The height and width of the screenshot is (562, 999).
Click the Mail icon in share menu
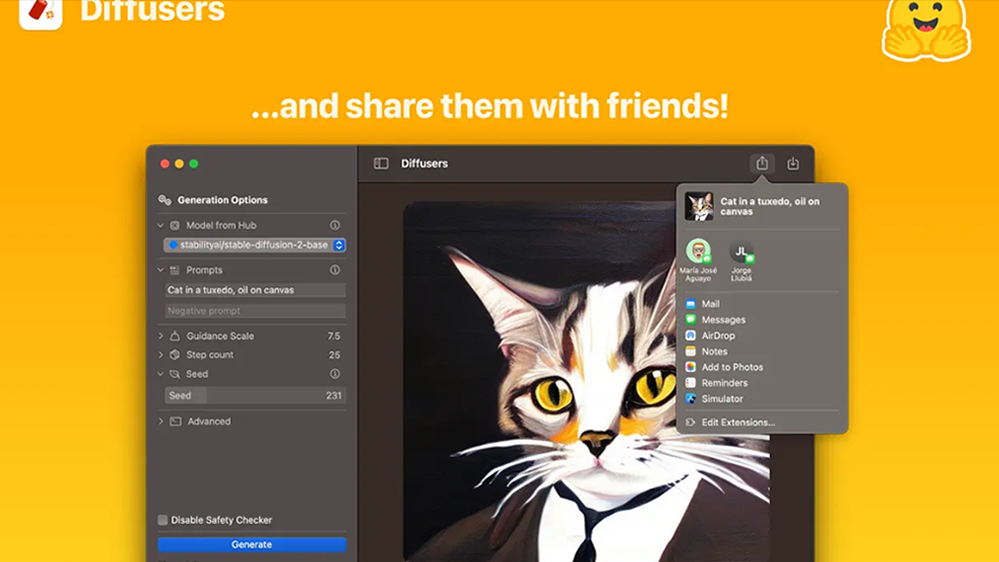(691, 304)
